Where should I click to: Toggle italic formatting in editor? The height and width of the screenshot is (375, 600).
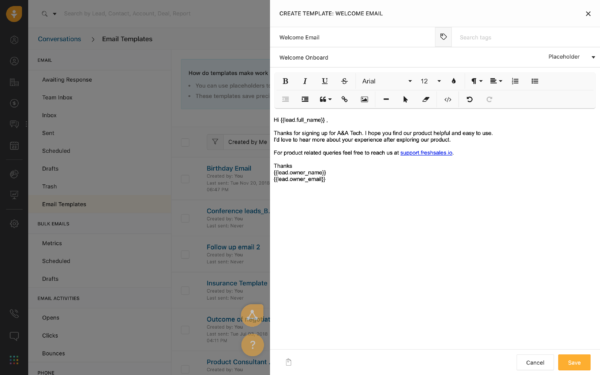(x=305, y=81)
